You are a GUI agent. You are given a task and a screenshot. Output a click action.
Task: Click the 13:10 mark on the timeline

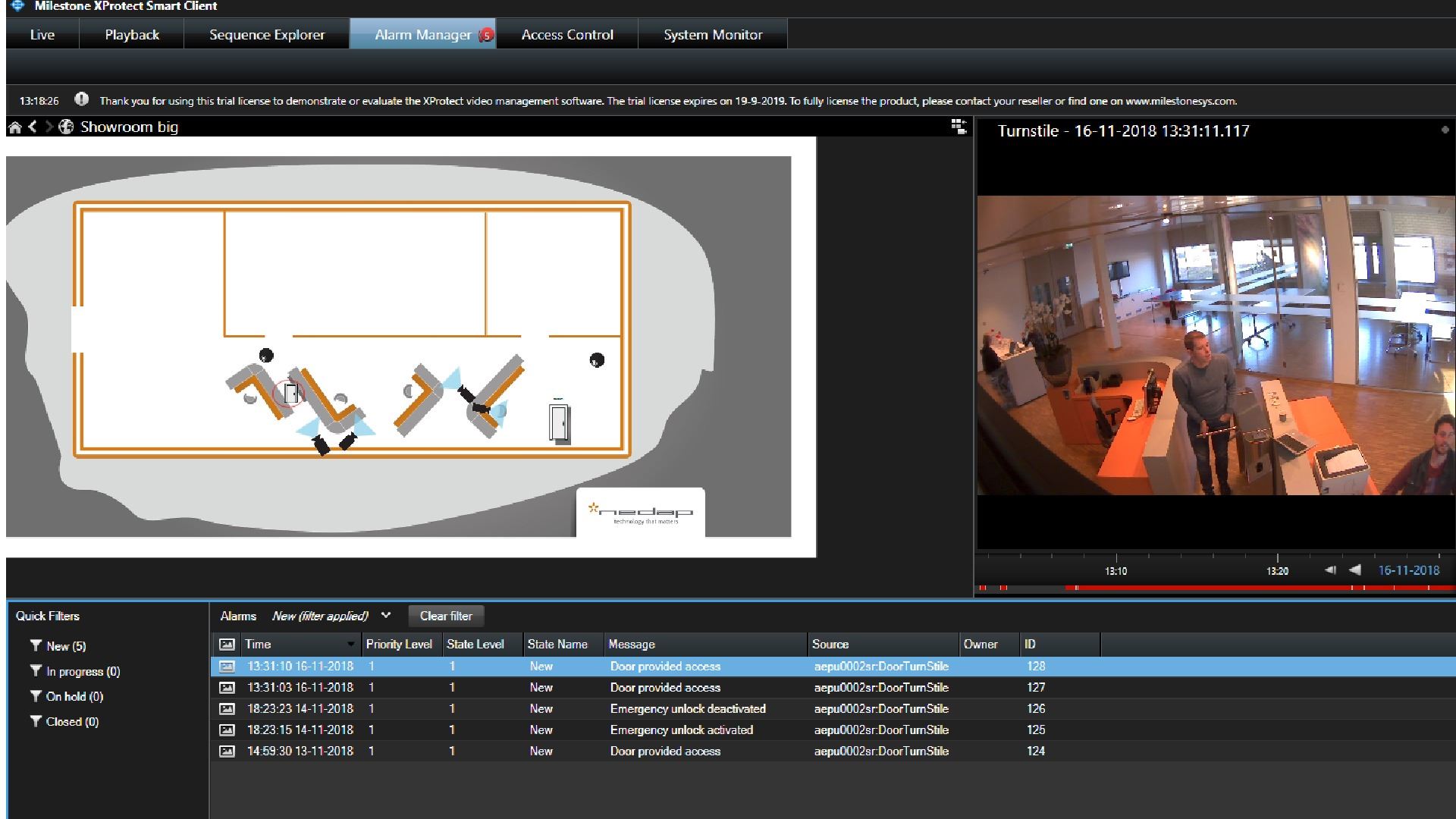pos(1116,571)
